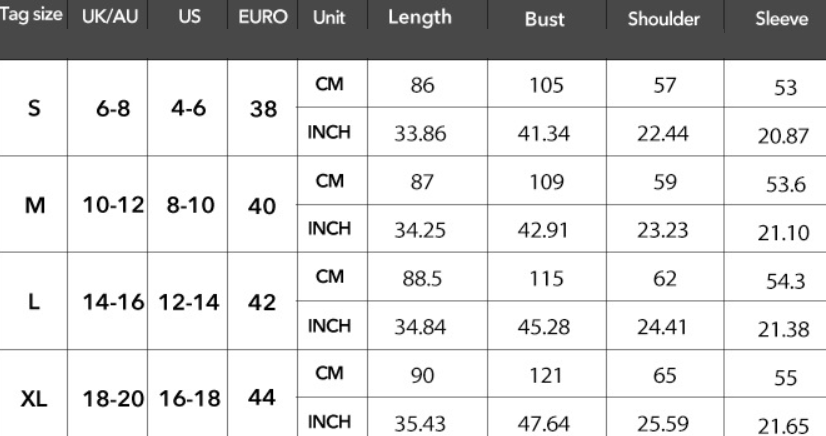The height and width of the screenshot is (436, 826).
Task: Select the EURO 44 size cell
Action: pyautogui.click(x=264, y=397)
